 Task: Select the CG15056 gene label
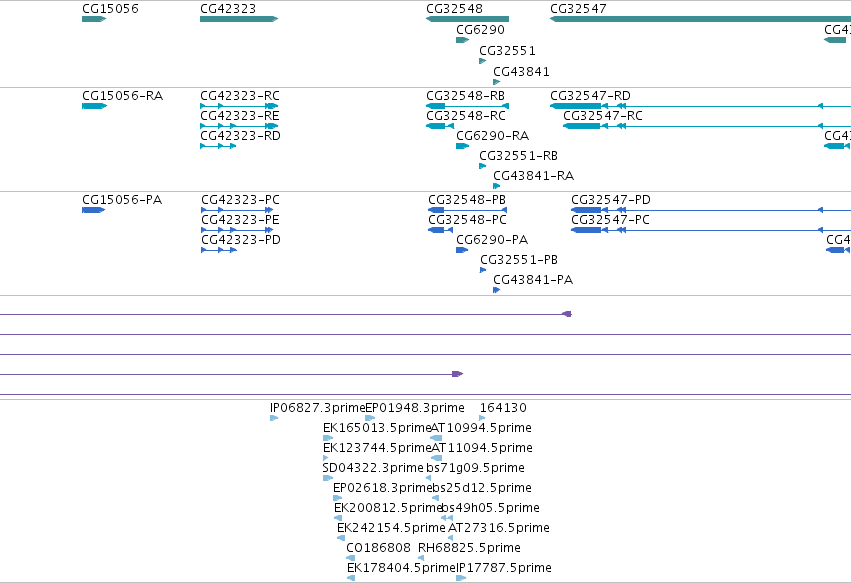(110, 9)
